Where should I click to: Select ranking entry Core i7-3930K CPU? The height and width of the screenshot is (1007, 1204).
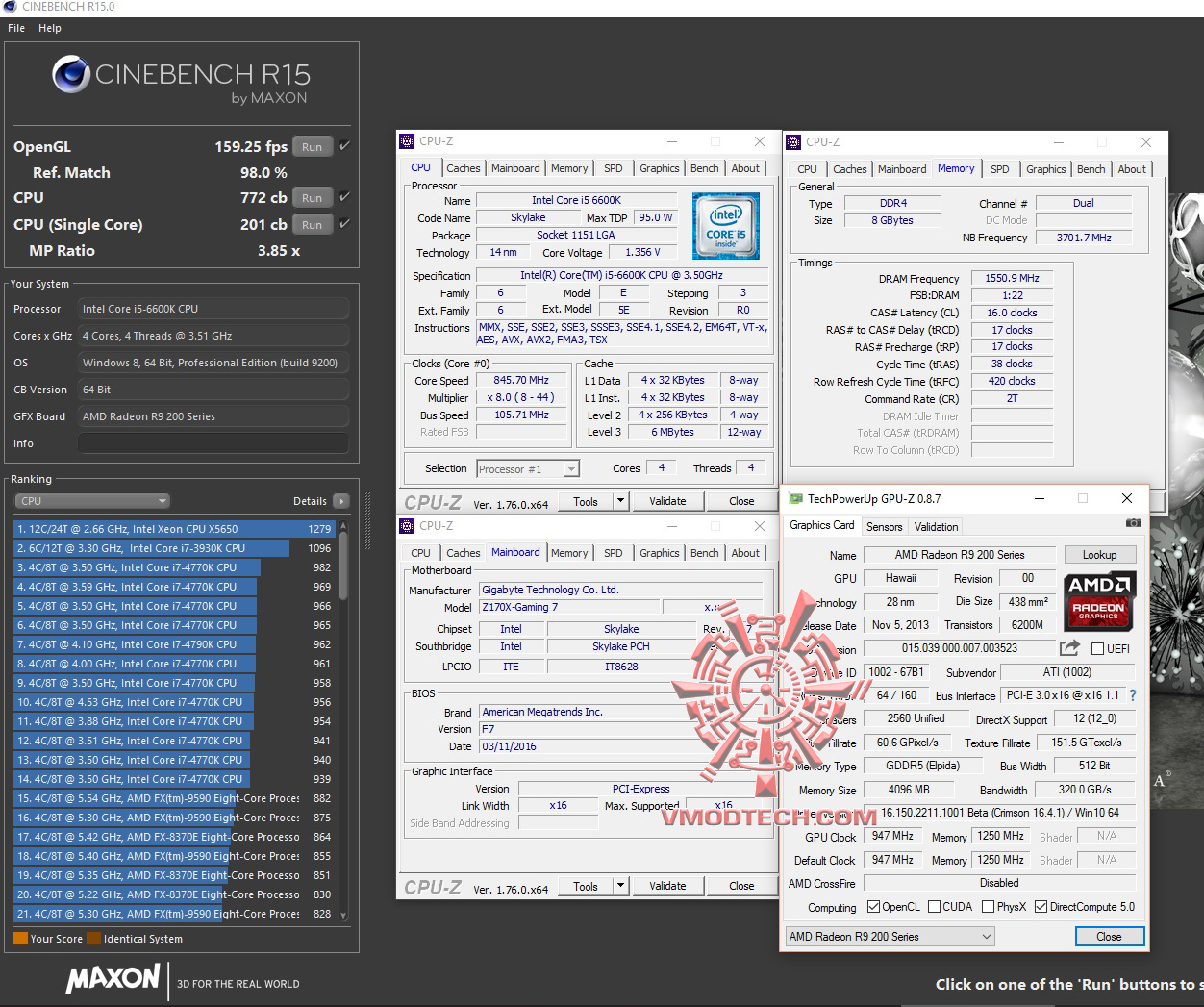(x=174, y=548)
